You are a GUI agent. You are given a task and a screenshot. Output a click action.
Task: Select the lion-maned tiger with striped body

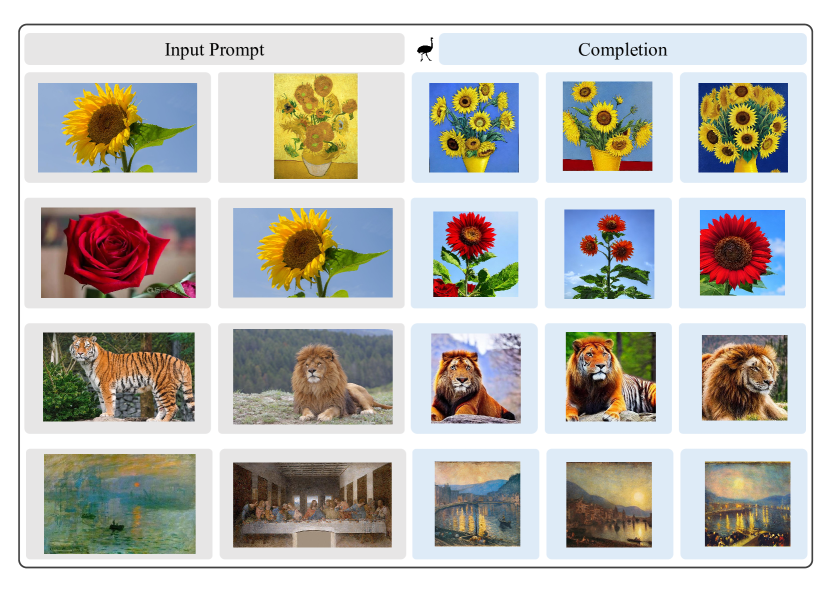[611, 377]
